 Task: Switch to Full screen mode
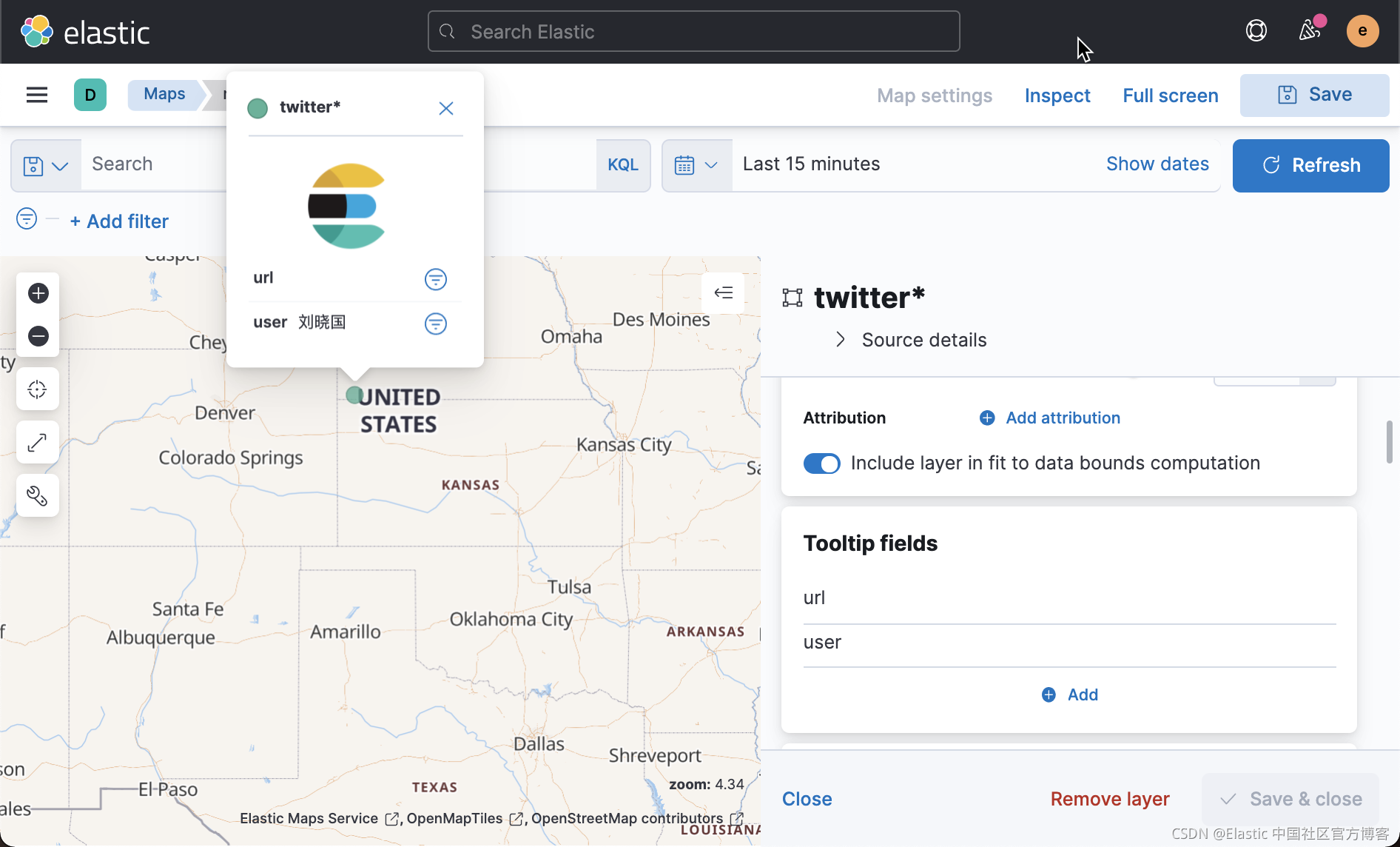[1171, 96]
